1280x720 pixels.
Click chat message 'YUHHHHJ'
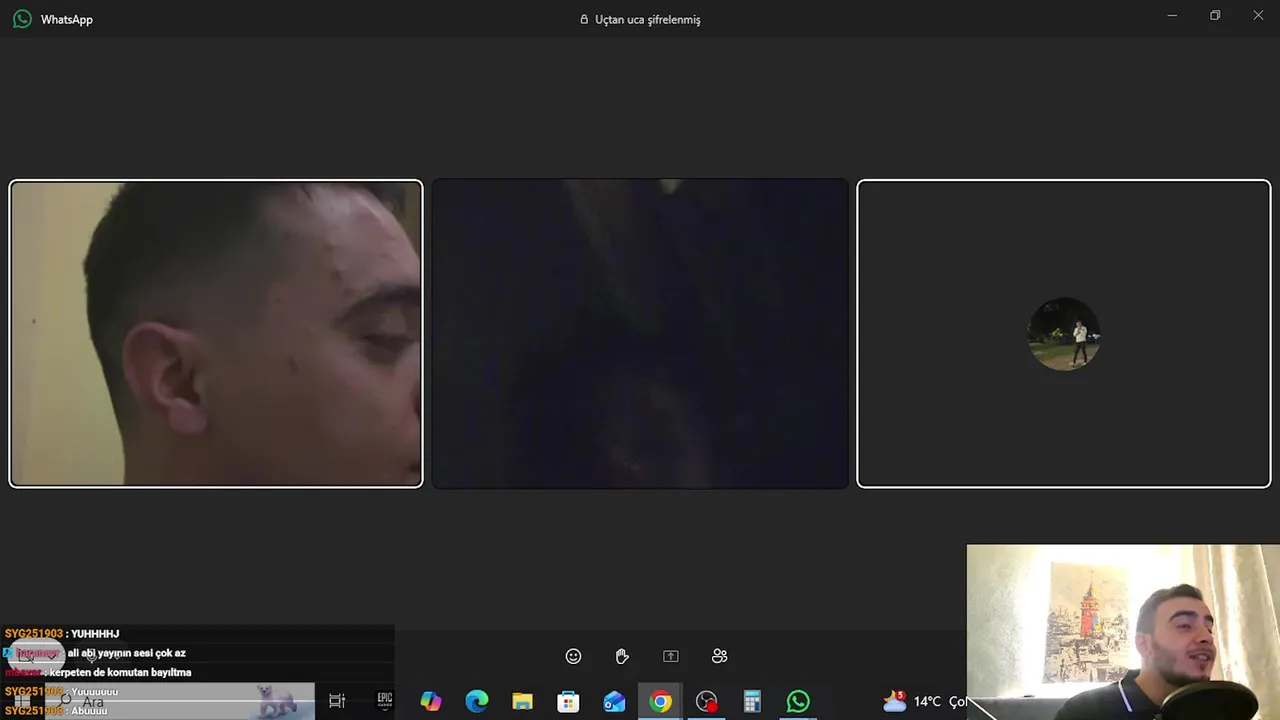tap(95, 634)
